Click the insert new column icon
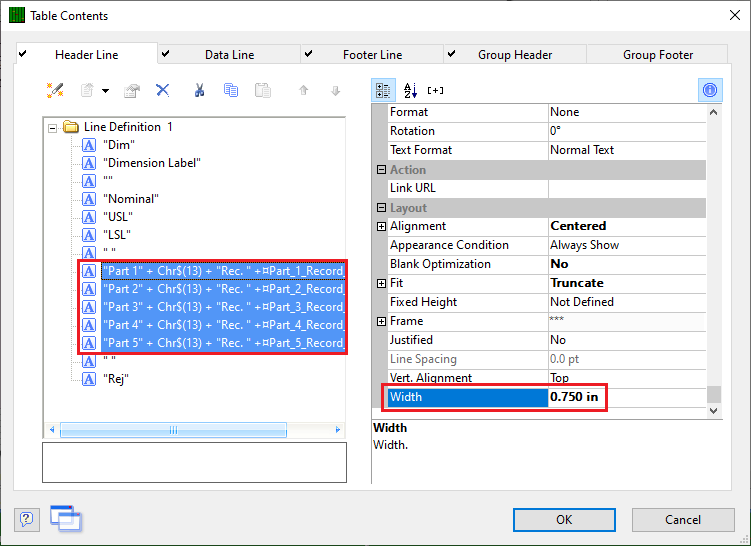This screenshot has height=546, width=751. point(87,90)
